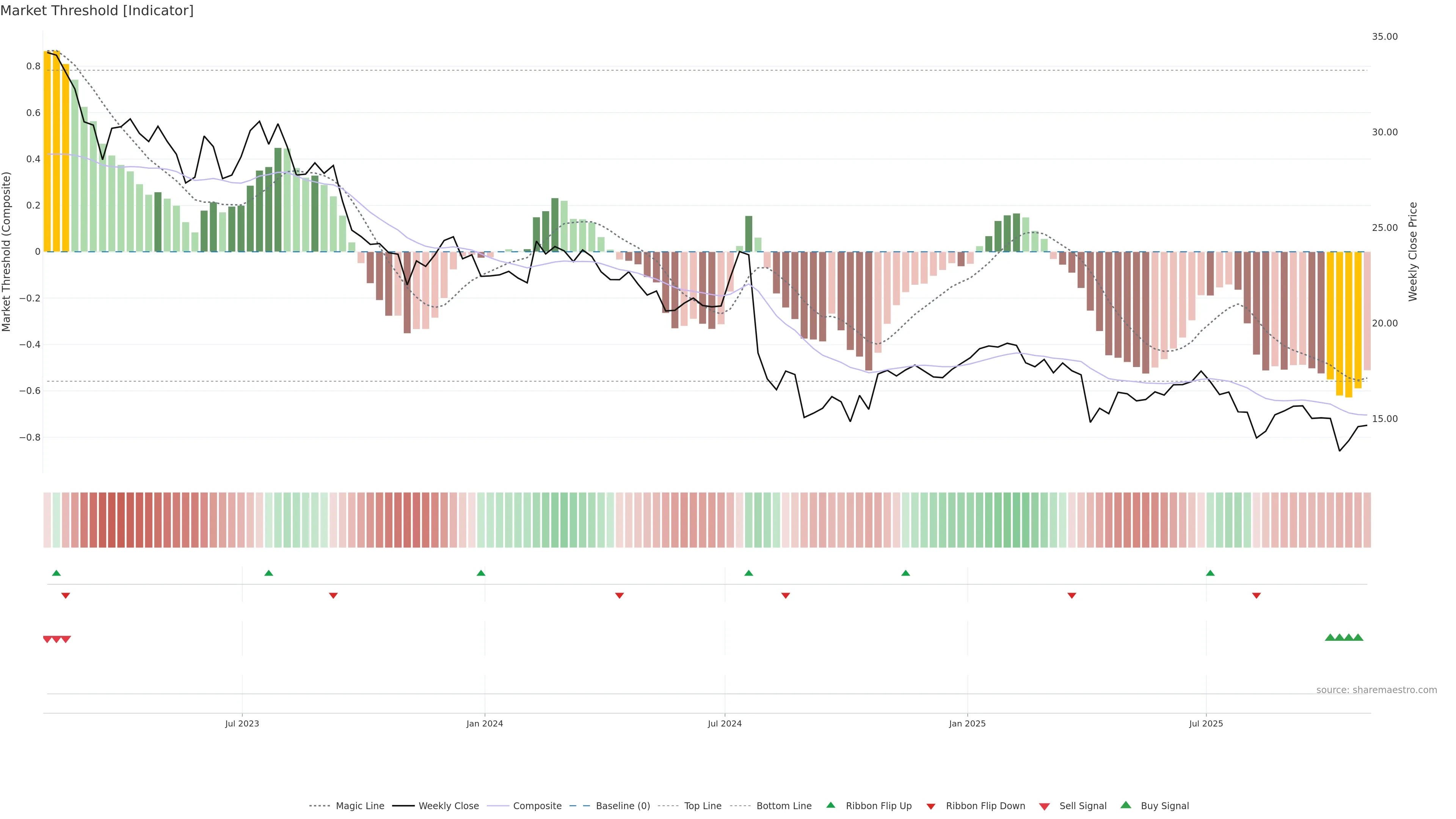The image size is (1456, 819).
Task: Click the ribbon flip up marker near Jan 2024
Action: pyautogui.click(x=481, y=573)
